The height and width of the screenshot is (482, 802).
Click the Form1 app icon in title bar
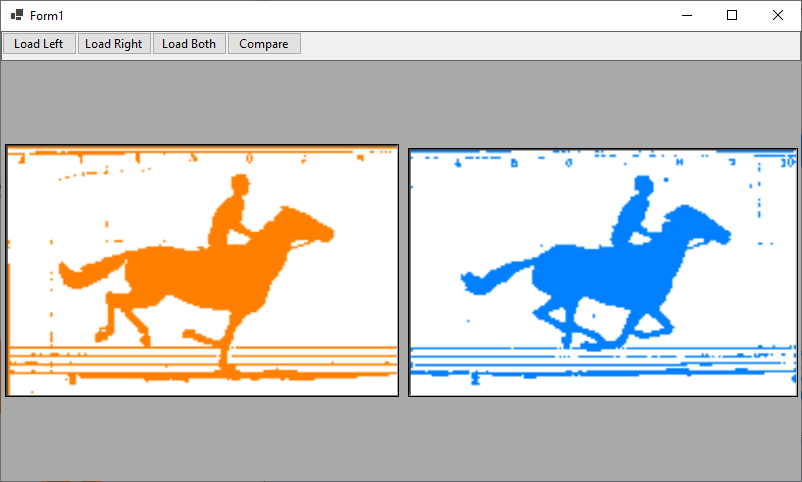tap(17, 15)
